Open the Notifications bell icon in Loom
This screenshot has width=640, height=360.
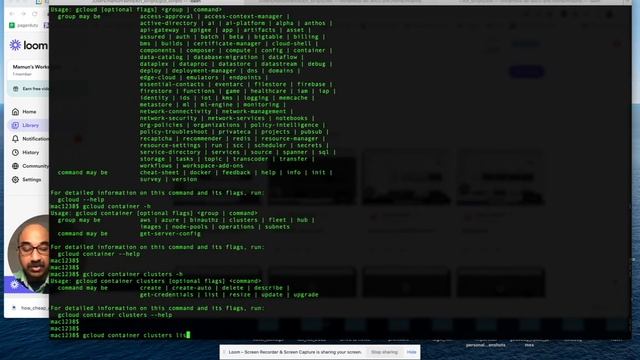(x=16, y=139)
